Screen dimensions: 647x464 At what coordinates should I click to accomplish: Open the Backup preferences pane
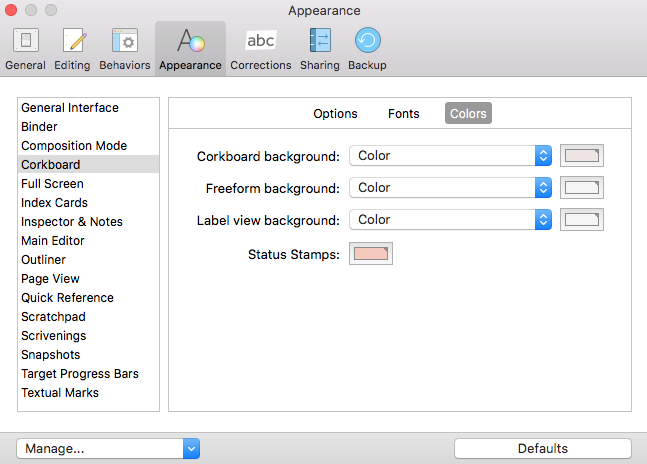pos(367,49)
